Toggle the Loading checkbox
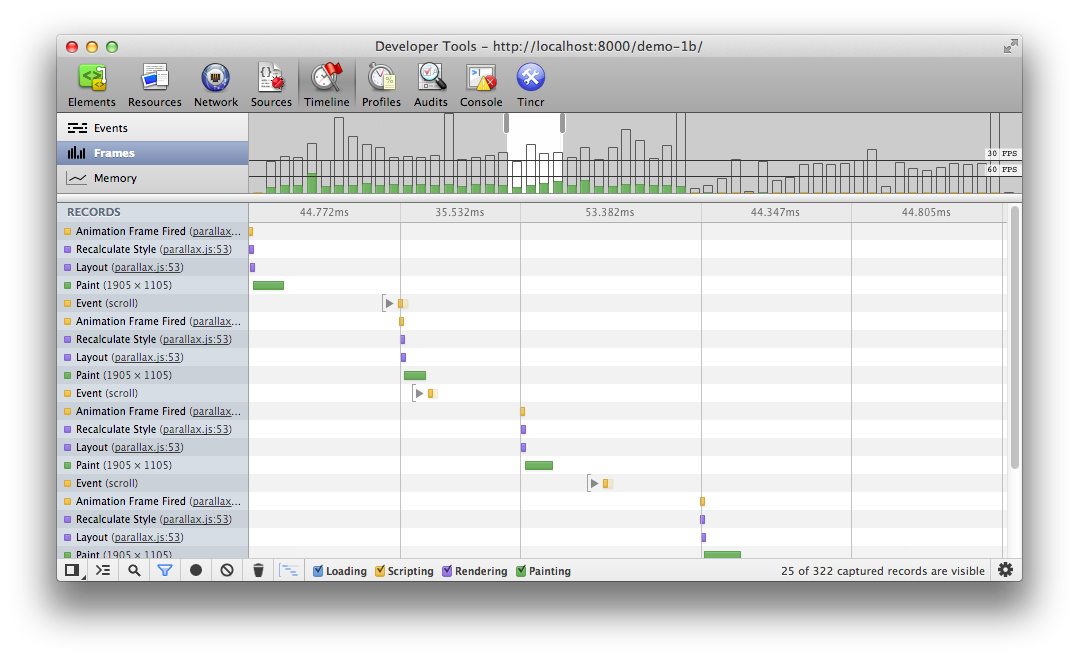 click(x=318, y=571)
